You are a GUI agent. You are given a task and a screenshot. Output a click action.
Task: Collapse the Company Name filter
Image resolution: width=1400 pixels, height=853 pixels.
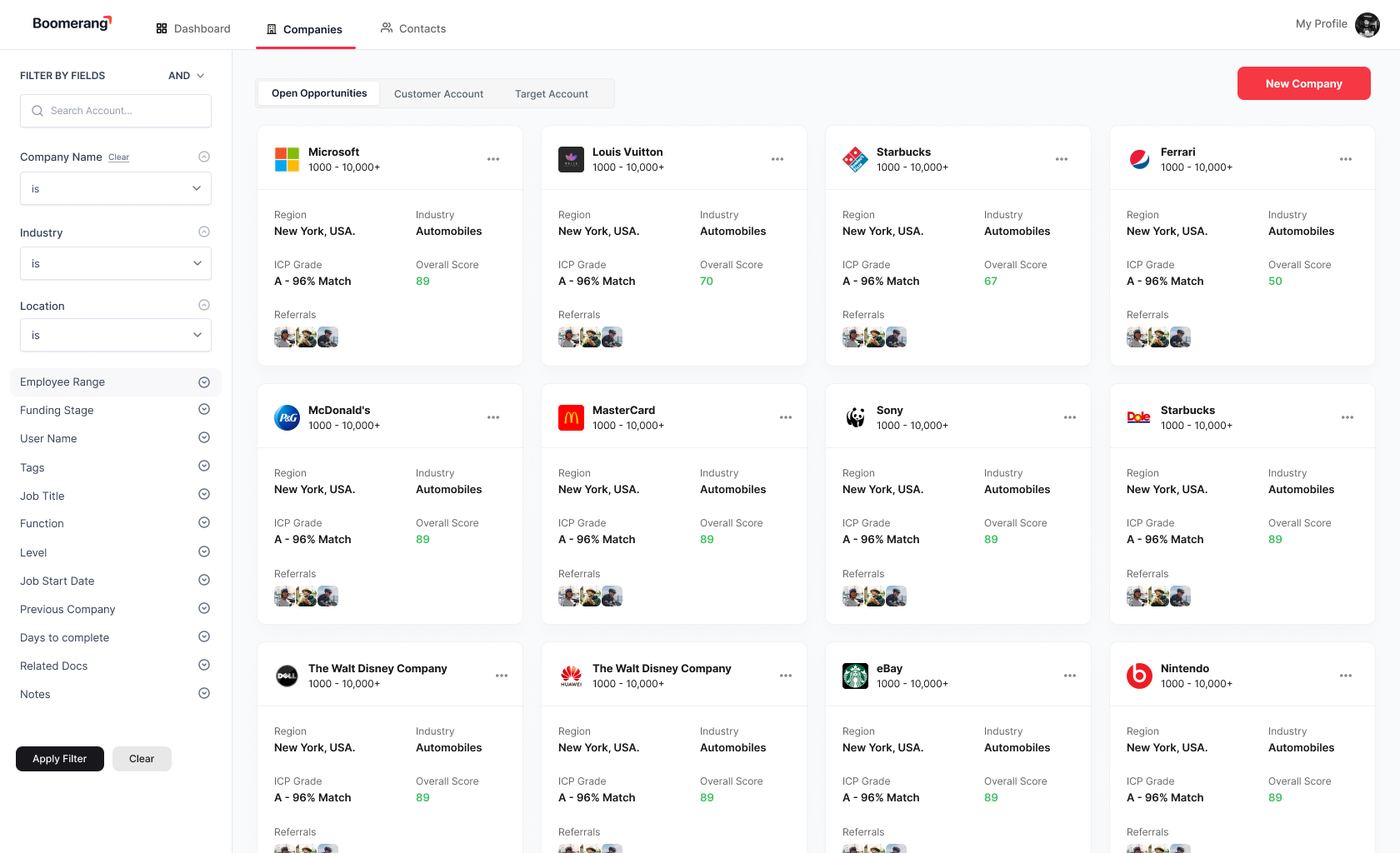point(204,156)
